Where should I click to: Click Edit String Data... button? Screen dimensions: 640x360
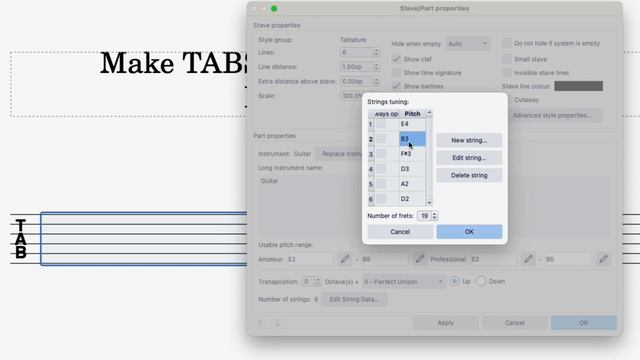click(354, 299)
